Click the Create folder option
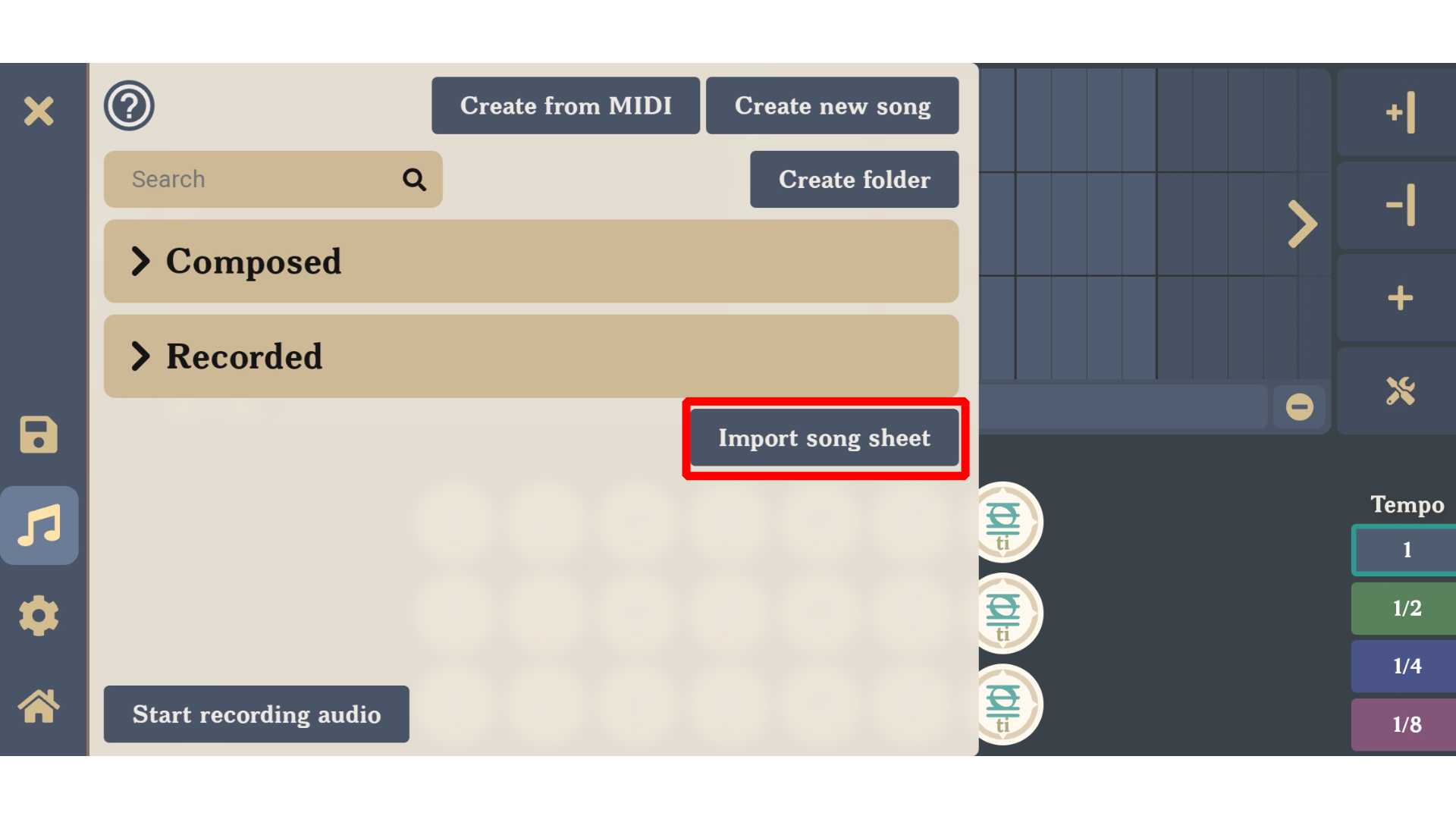 (854, 179)
